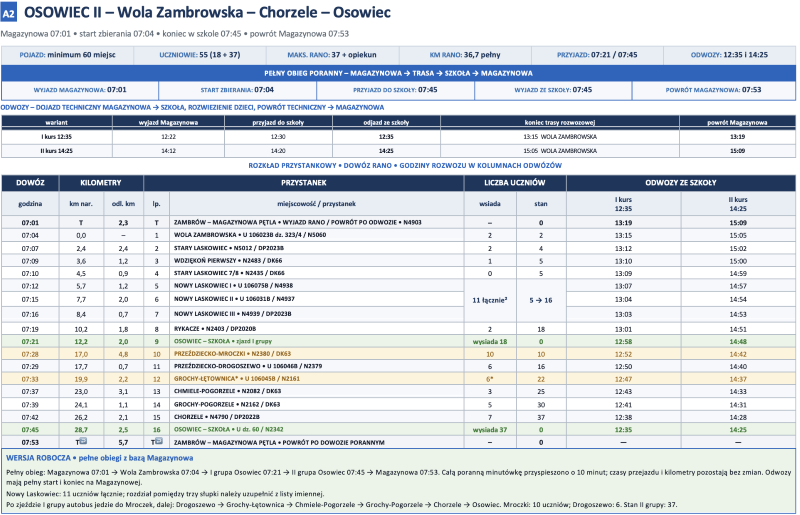Click the note icon beside T in lp. column

[x=159, y=441]
